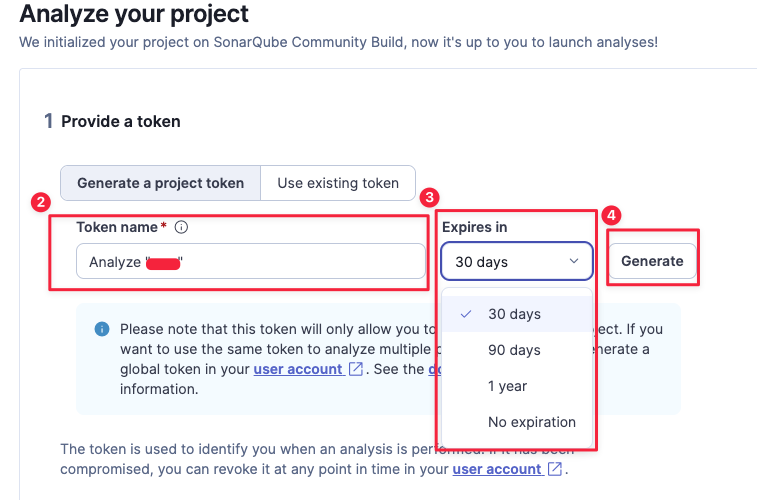Image resolution: width=757 pixels, height=500 pixels.
Task: Open the user account link in the blue note
Action: 298,369
